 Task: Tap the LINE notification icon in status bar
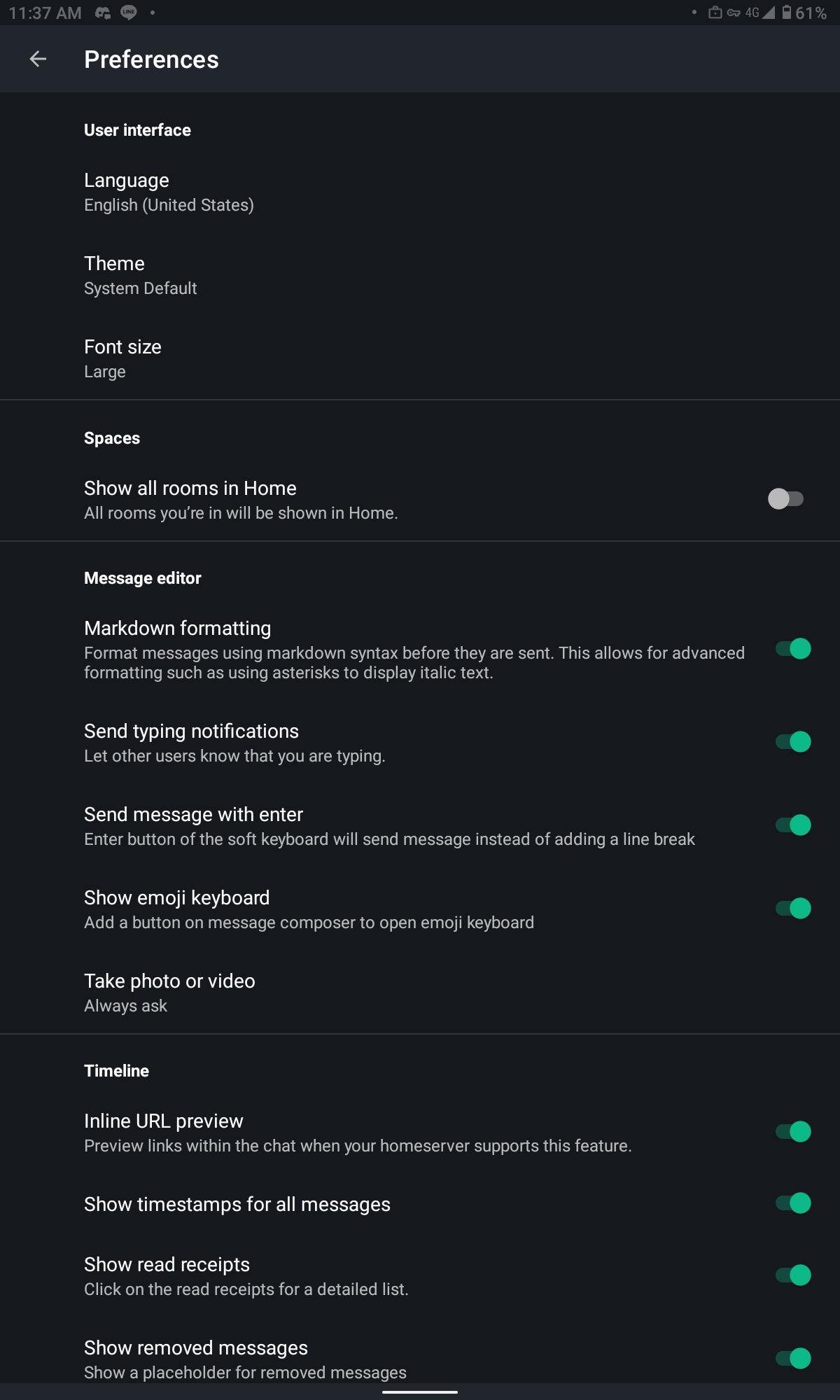pyautogui.click(x=129, y=13)
